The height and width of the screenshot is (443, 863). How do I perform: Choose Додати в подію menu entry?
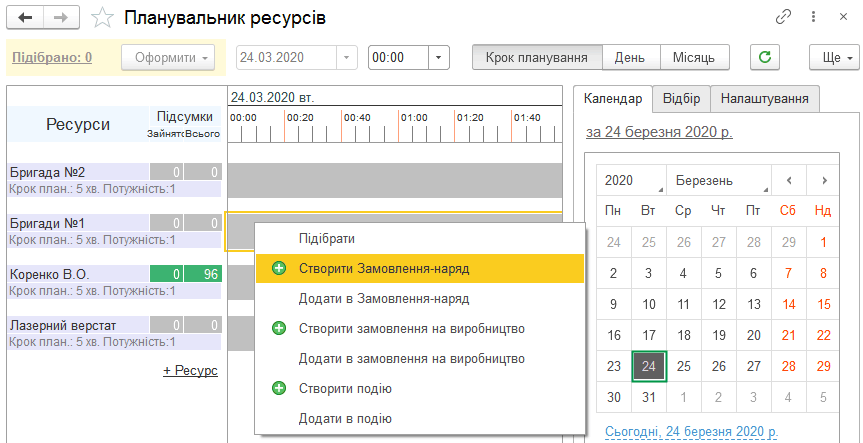pos(419,419)
